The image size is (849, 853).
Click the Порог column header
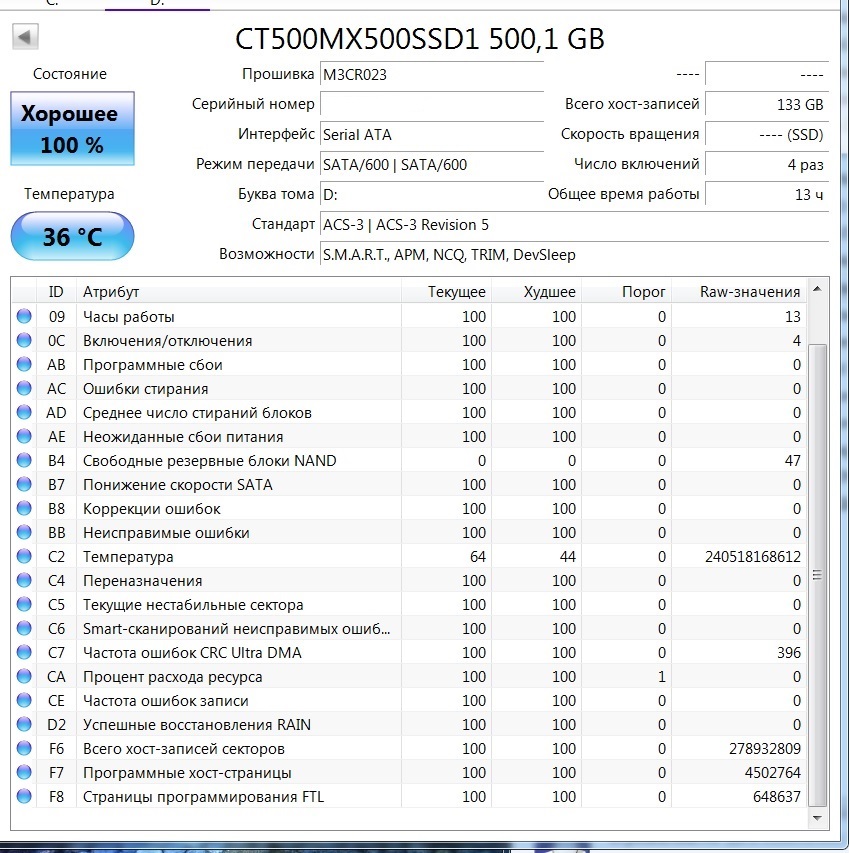click(627, 292)
